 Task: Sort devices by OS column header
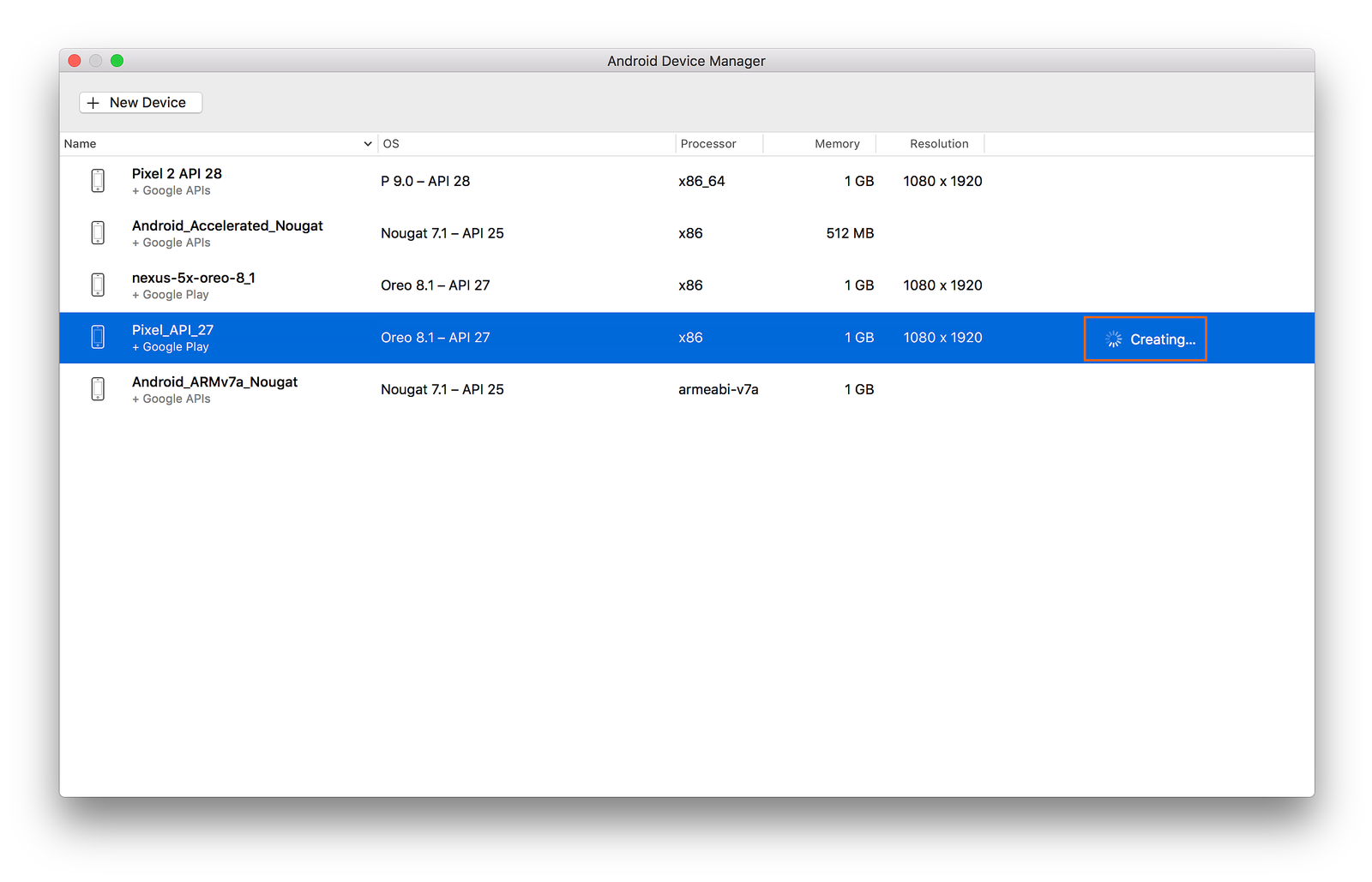coord(391,144)
